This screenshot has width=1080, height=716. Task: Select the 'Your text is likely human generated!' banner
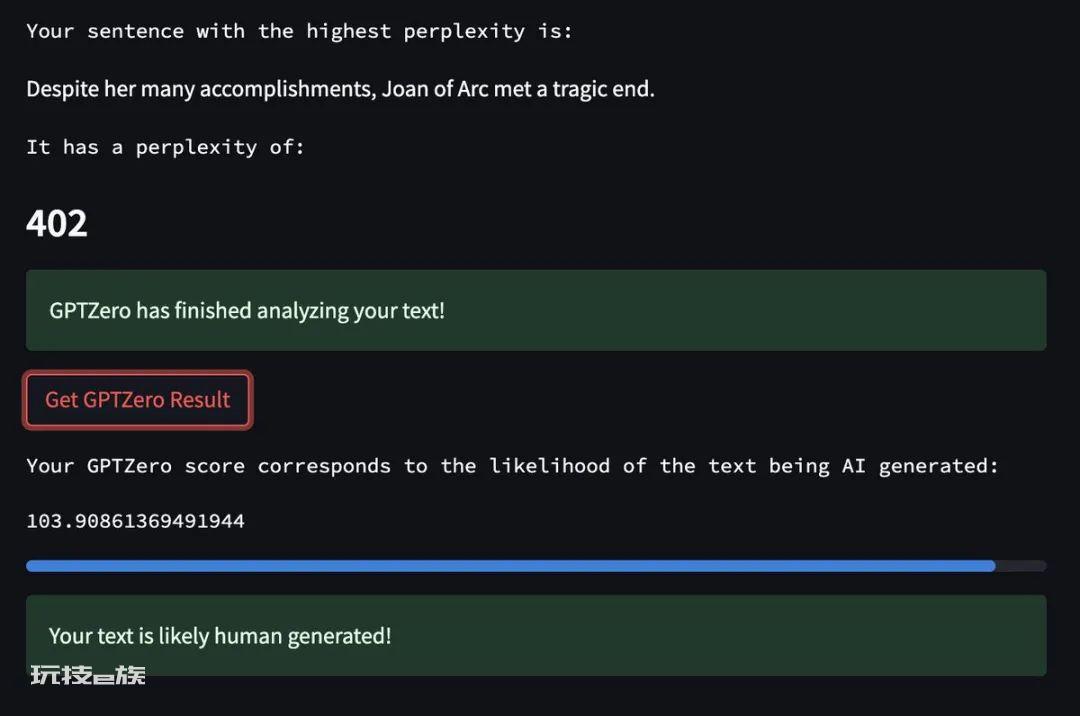click(536, 635)
